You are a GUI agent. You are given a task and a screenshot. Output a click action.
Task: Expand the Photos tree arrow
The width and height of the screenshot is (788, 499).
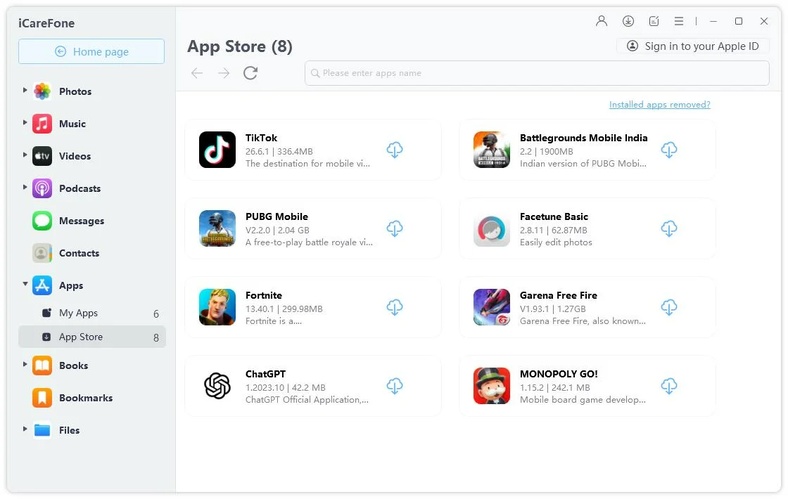[25, 90]
